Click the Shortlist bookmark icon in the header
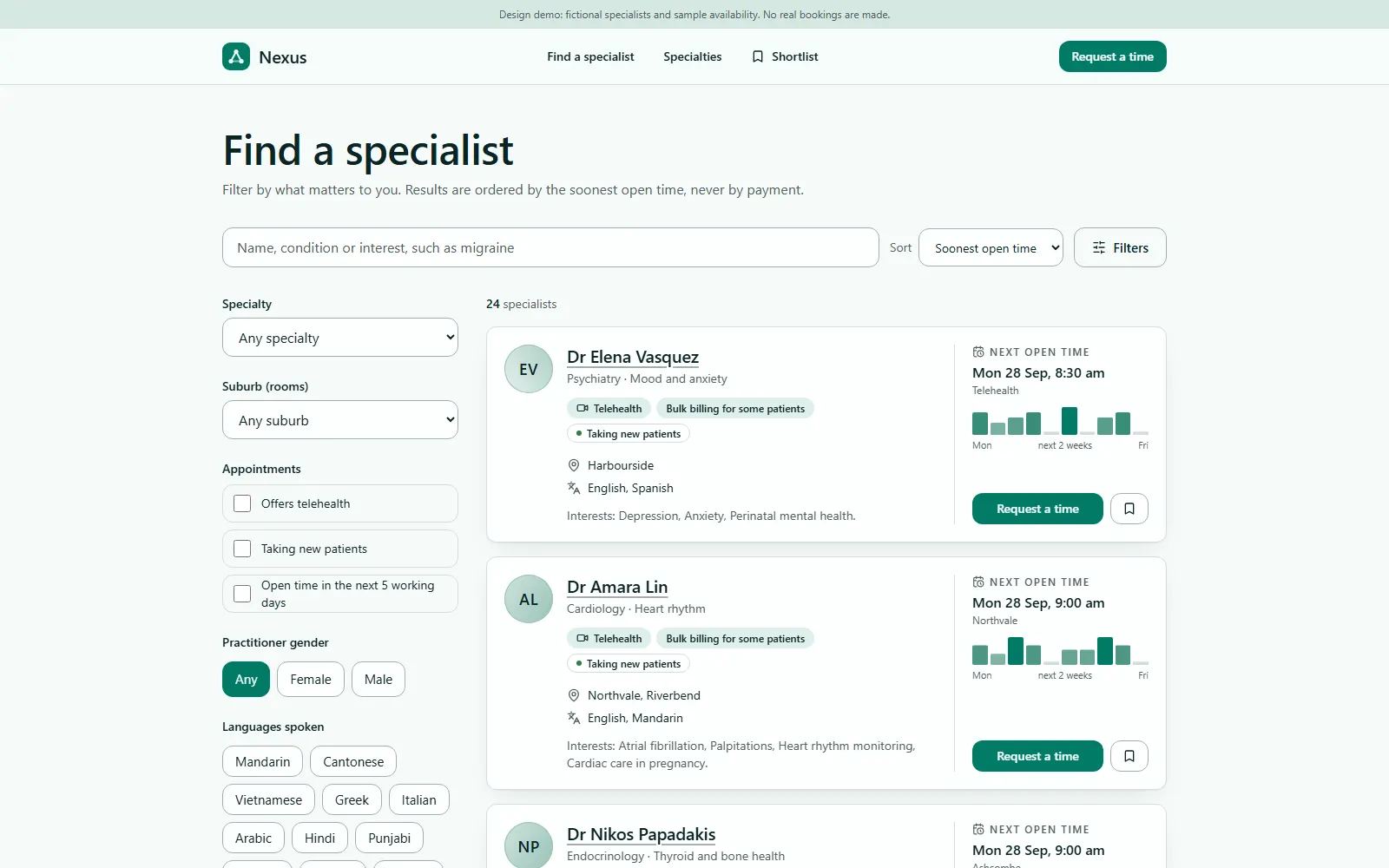1389x868 pixels. 758,56
